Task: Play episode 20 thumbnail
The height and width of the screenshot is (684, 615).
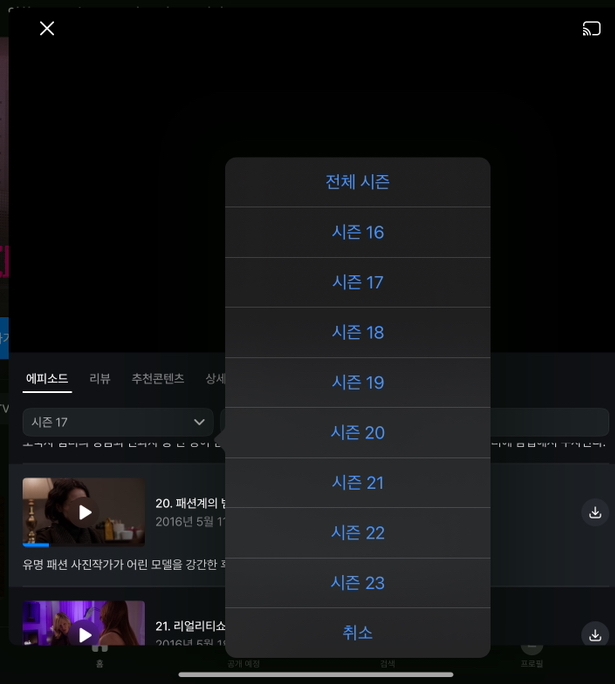Action: point(84,512)
